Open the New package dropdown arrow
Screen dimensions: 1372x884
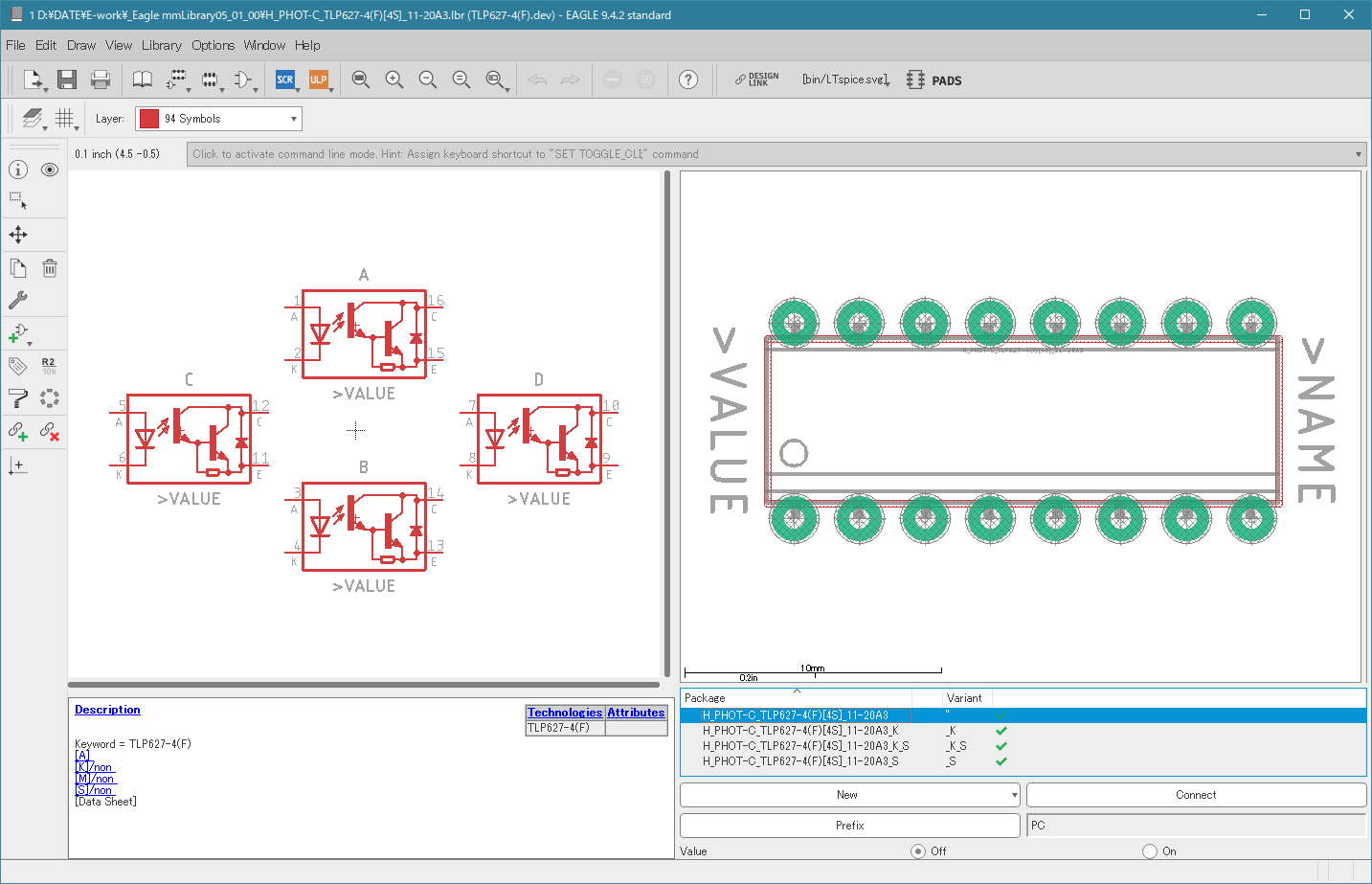(x=1014, y=795)
